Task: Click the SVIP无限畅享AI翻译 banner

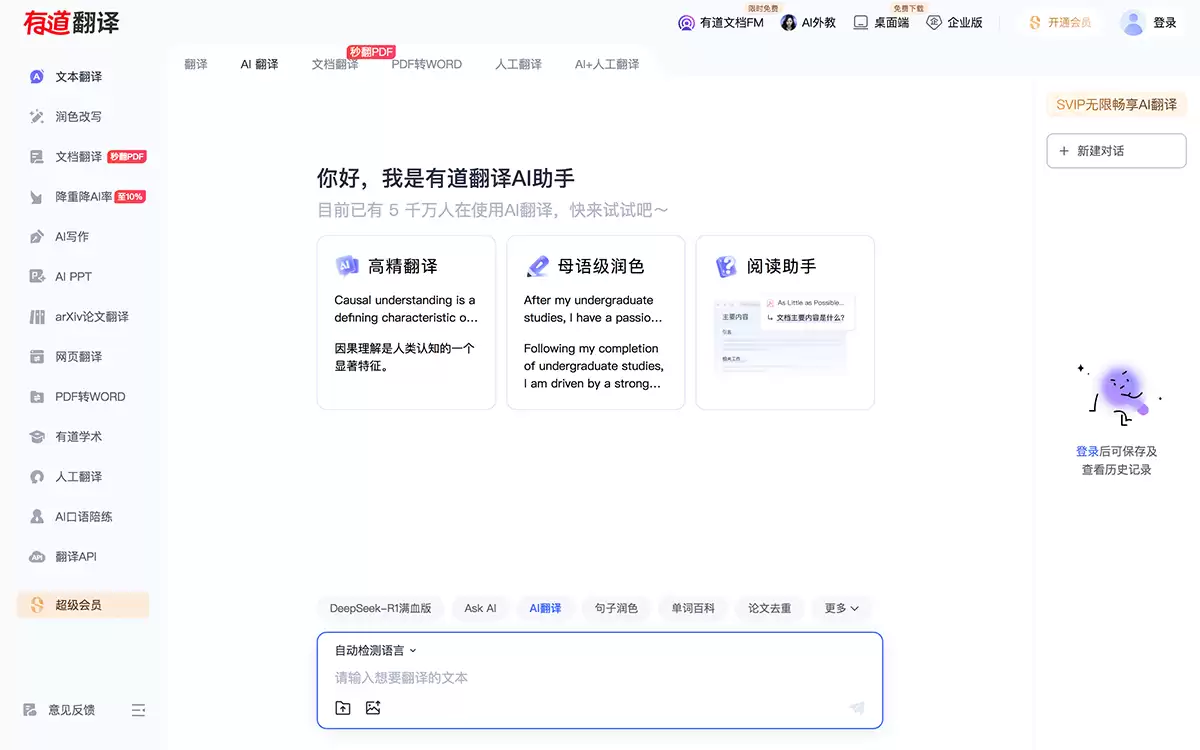Action: click(1116, 104)
